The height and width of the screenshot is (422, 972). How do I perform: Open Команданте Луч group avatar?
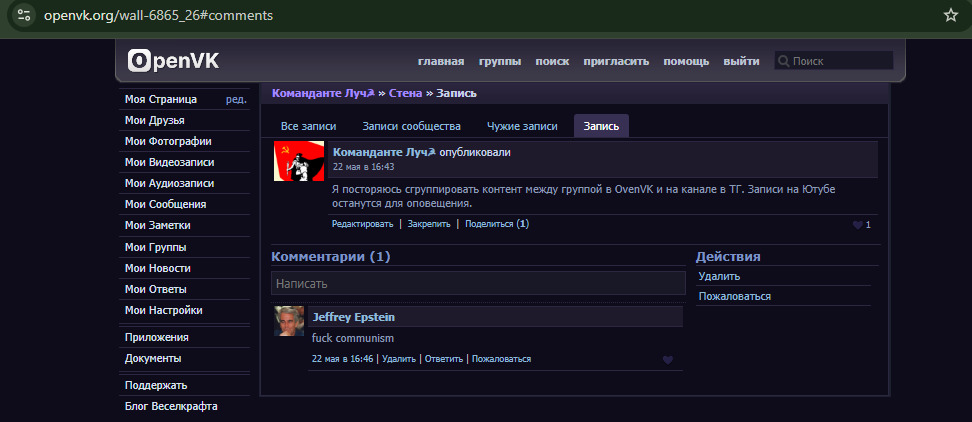click(x=299, y=161)
